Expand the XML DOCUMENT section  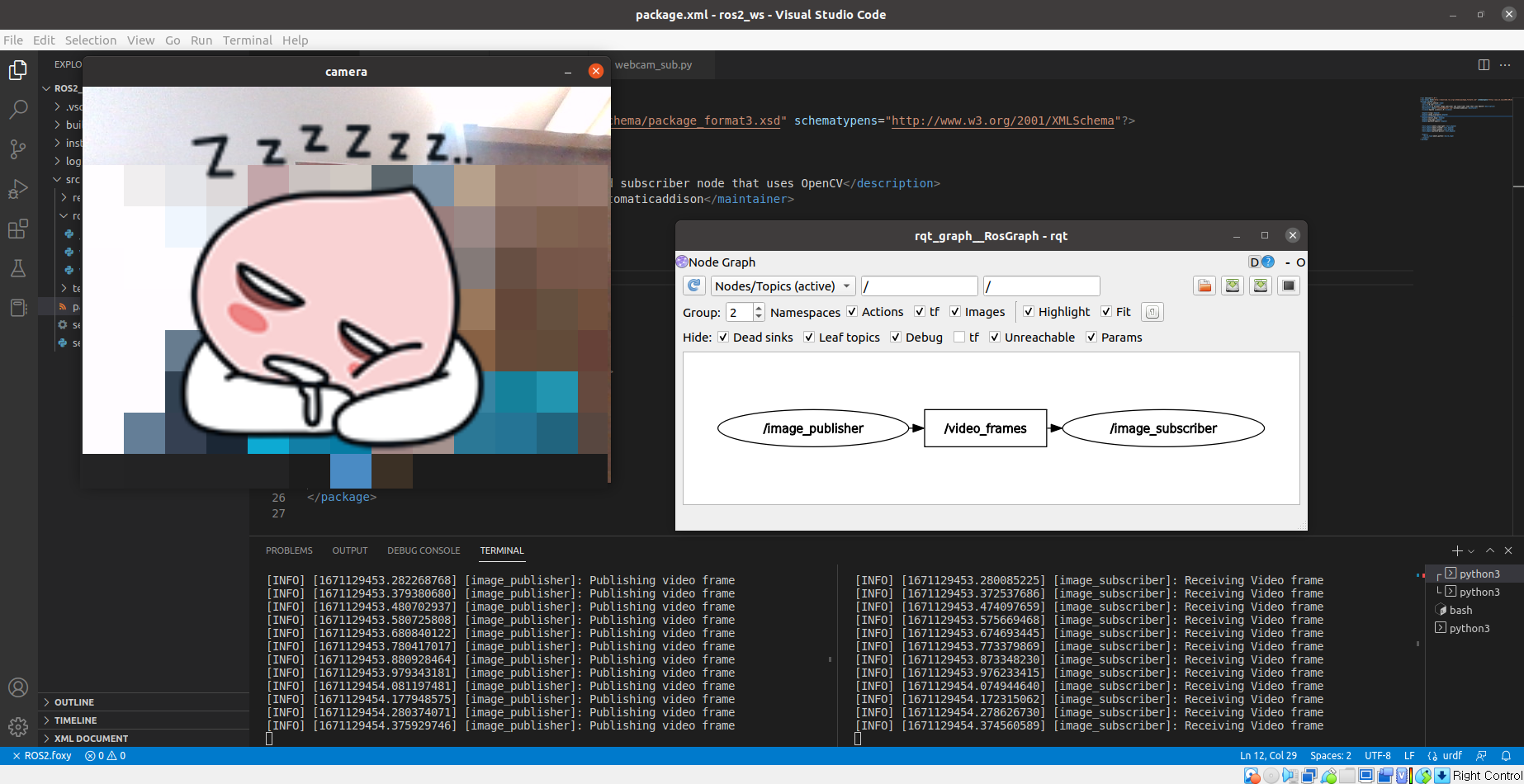pyautogui.click(x=144, y=739)
